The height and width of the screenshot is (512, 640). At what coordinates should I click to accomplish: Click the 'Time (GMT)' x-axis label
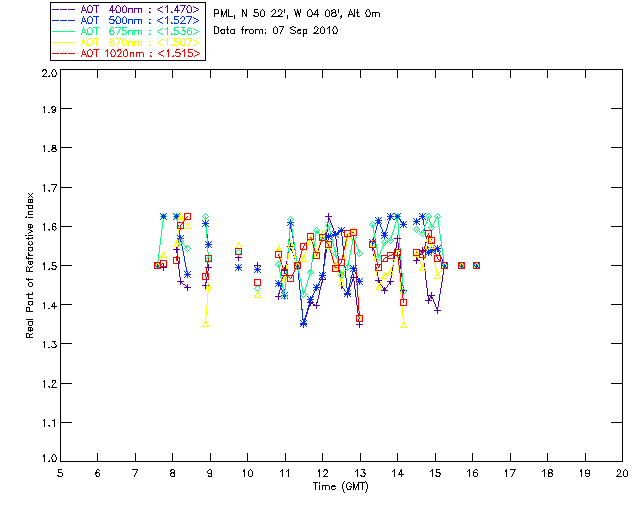tap(341, 487)
